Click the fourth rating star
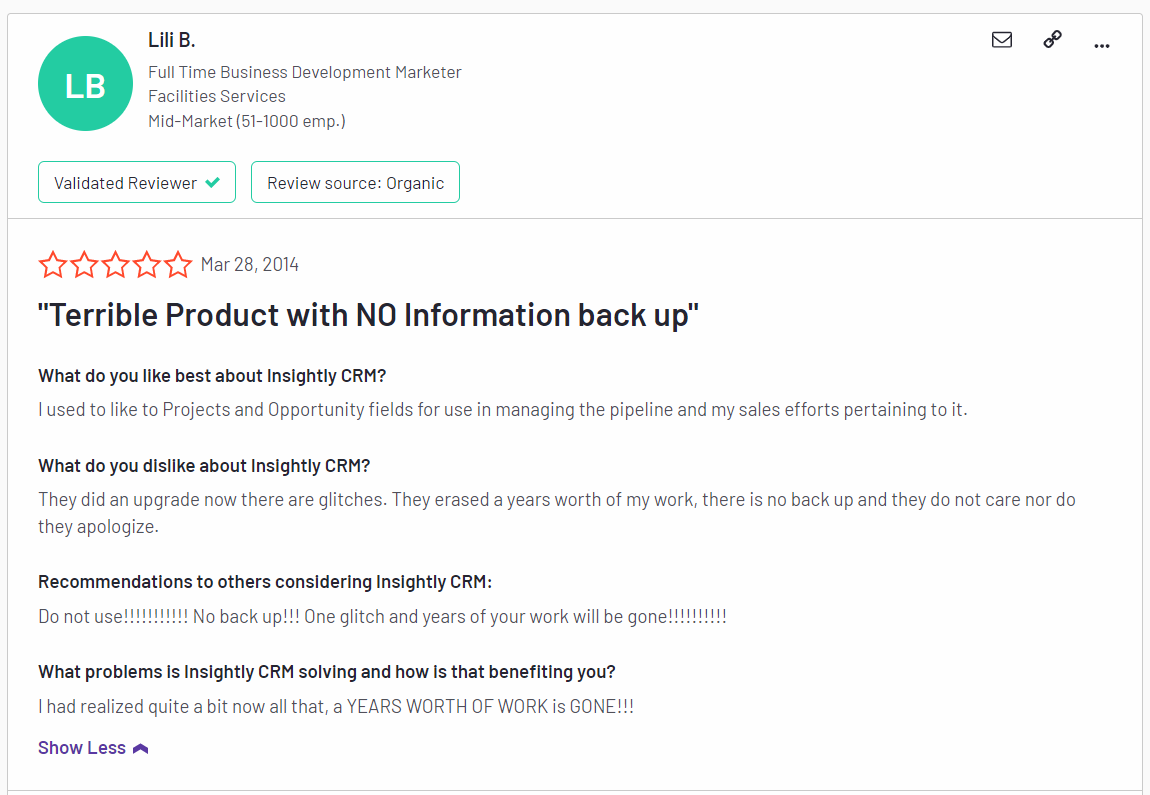This screenshot has height=795, width=1150. pos(147,264)
